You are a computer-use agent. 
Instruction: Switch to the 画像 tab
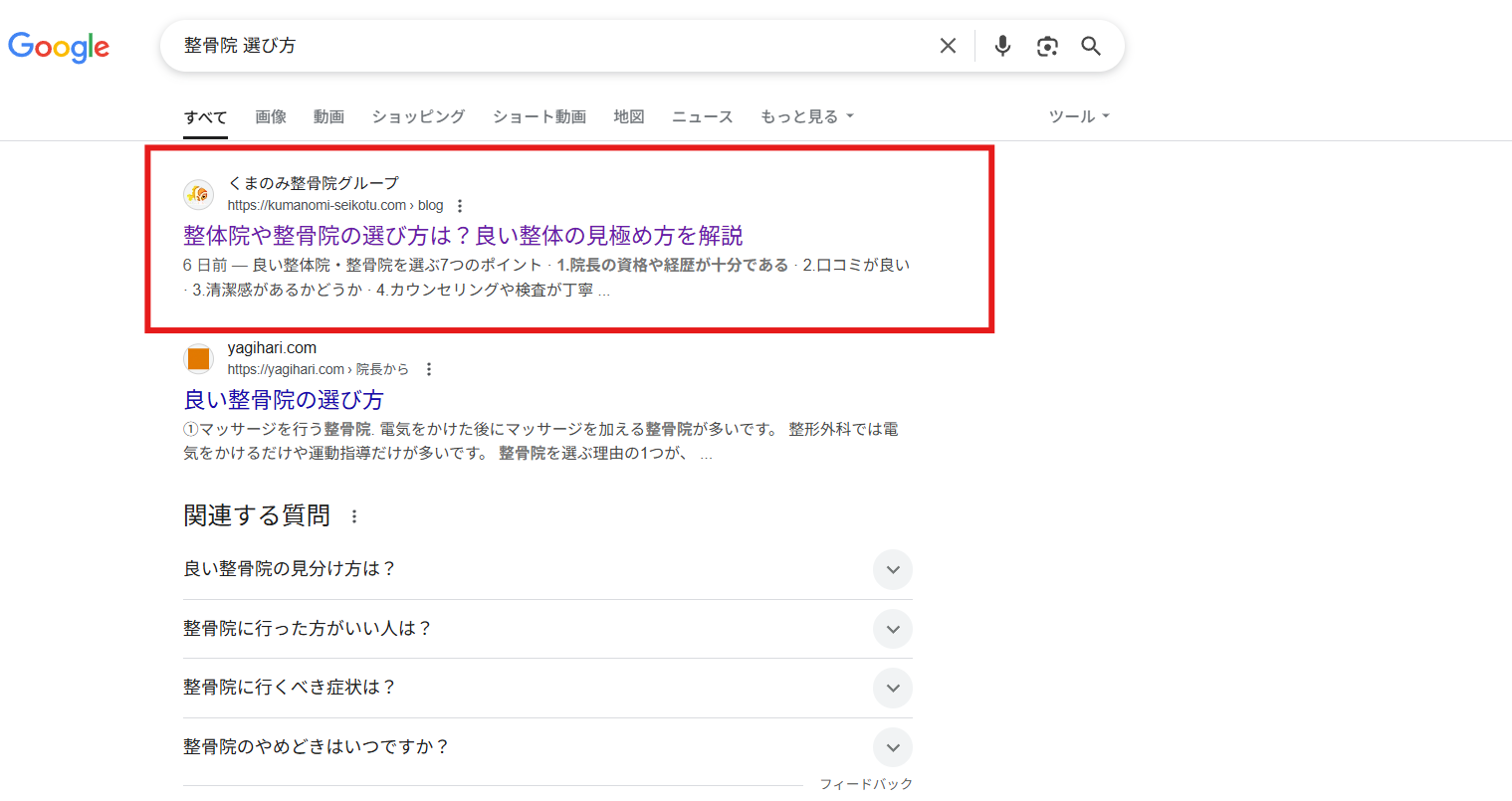click(270, 116)
